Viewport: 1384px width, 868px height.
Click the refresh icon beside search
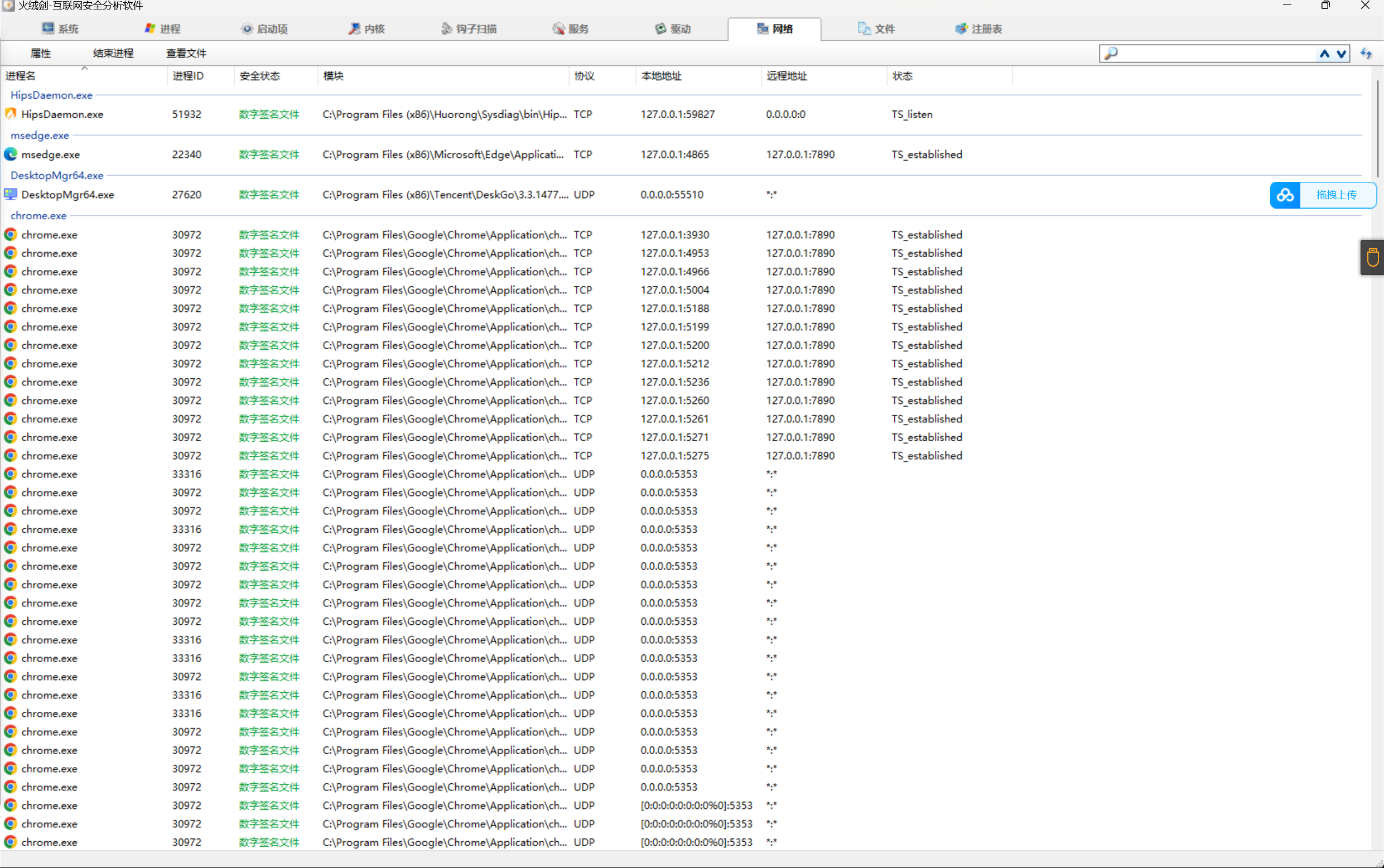click(x=1366, y=54)
